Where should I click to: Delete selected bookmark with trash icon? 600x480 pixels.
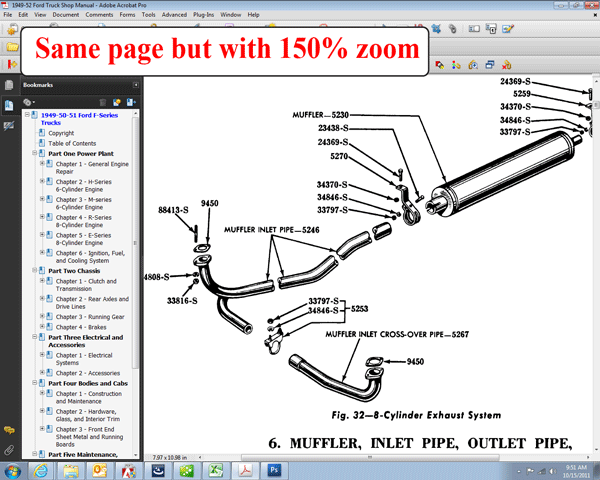point(103,102)
